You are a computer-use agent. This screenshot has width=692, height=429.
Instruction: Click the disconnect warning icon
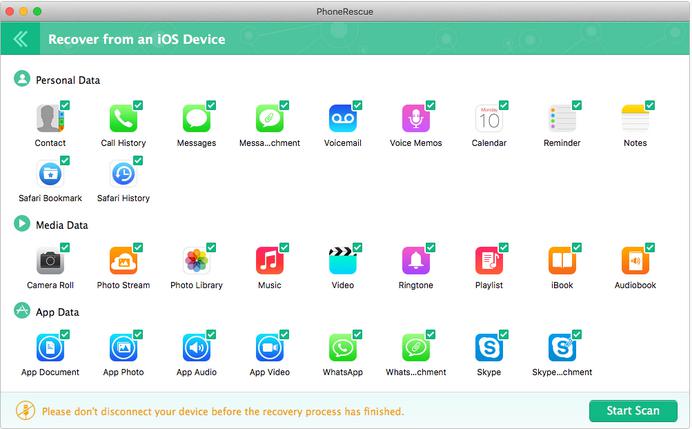tap(26, 410)
